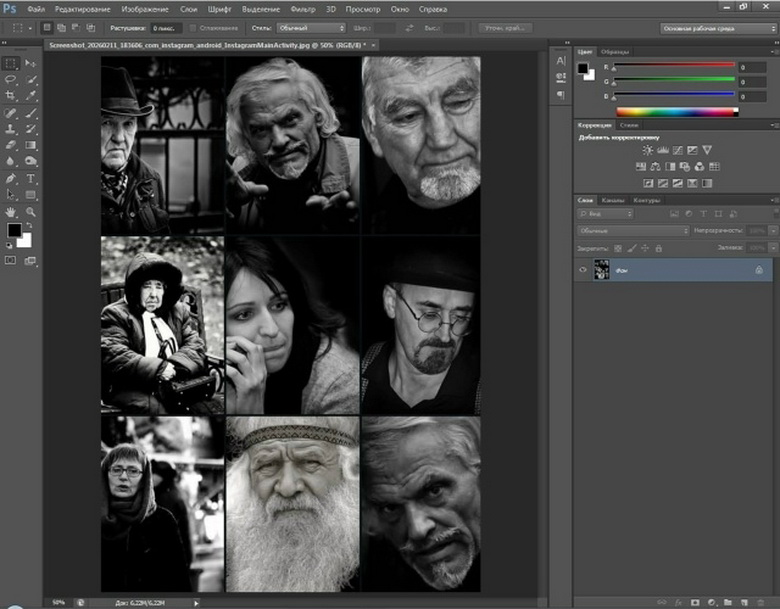Hide the Фон layer with eye icon
This screenshot has width=780, height=609.
tap(583, 270)
